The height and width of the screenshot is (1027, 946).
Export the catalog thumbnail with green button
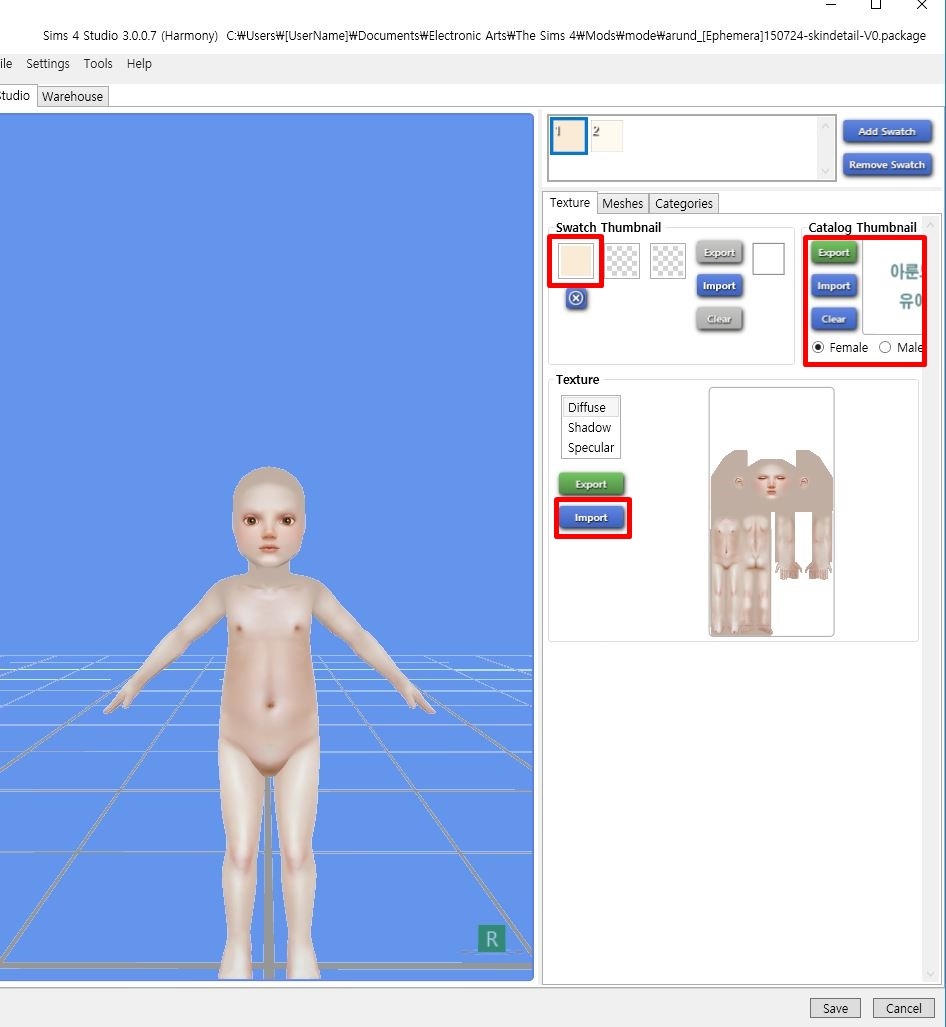[834, 253]
